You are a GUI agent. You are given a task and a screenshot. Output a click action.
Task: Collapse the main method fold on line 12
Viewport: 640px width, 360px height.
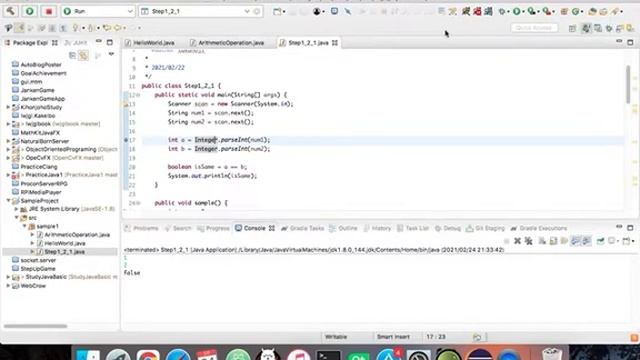pyautogui.click(x=139, y=95)
